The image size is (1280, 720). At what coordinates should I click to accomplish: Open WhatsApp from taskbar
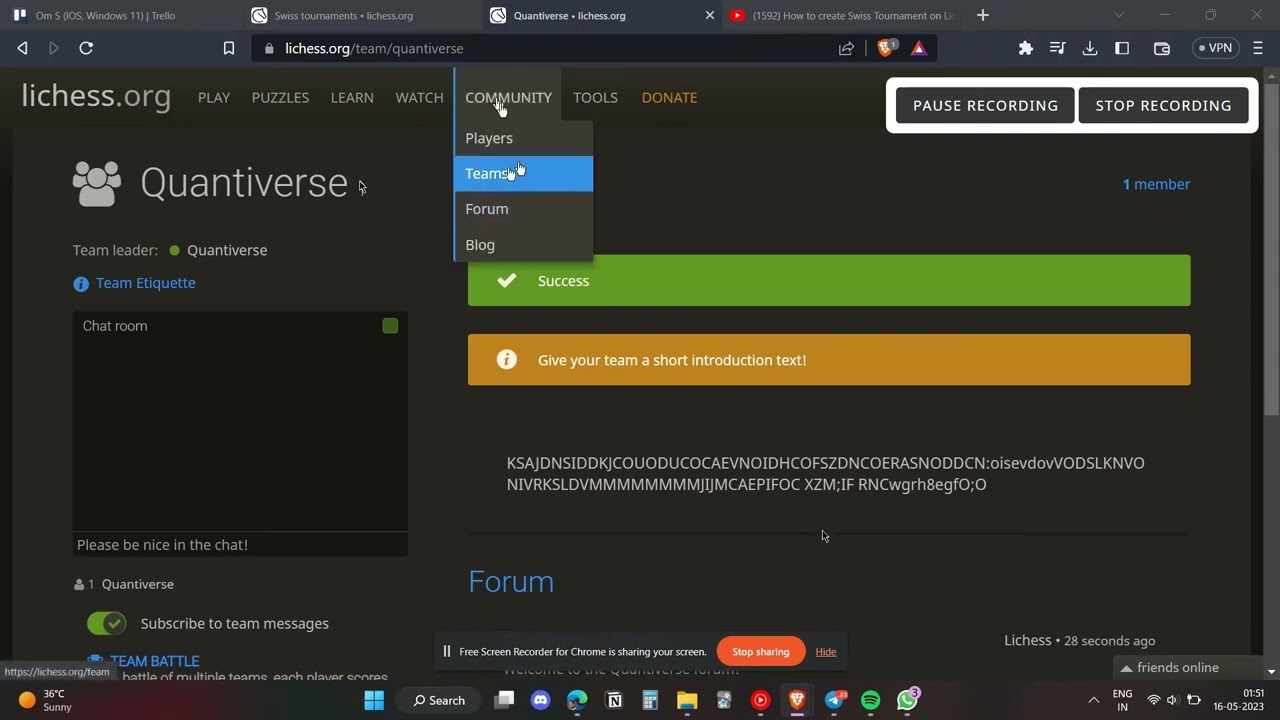(x=907, y=700)
